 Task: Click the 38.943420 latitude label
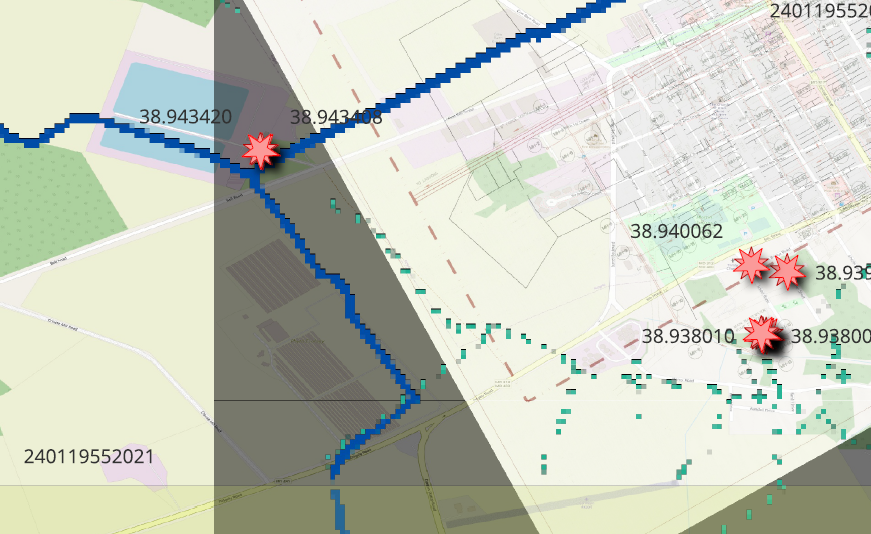186,117
